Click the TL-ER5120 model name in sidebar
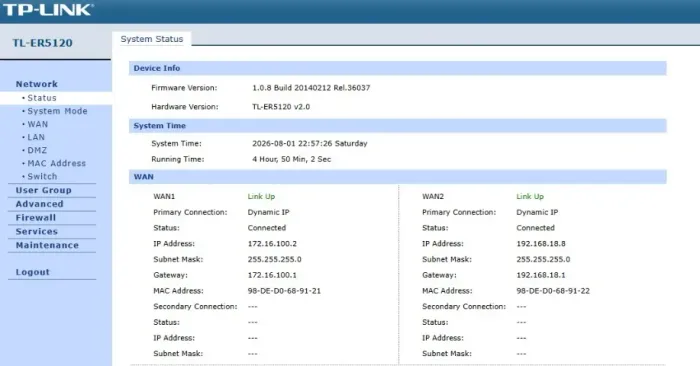Image resolution: width=700 pixels, height=366 pixels. click(x=42, y=43)
